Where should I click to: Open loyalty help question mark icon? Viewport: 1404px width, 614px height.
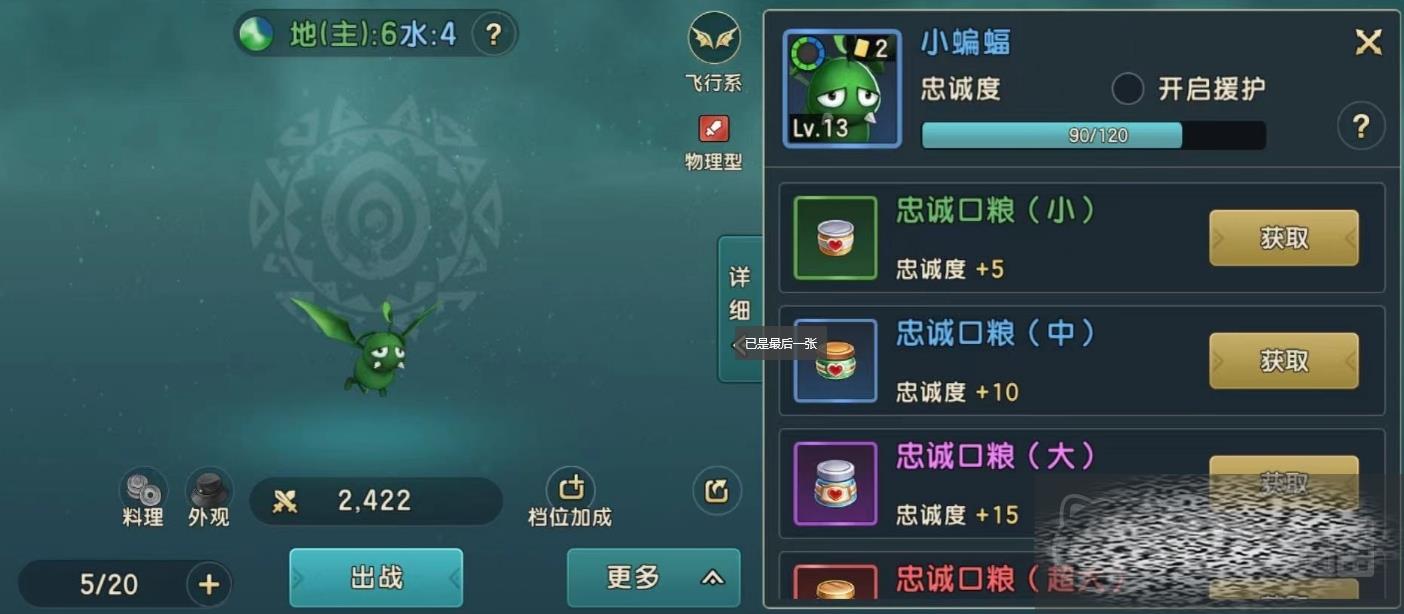click(x=1361, y=127)
